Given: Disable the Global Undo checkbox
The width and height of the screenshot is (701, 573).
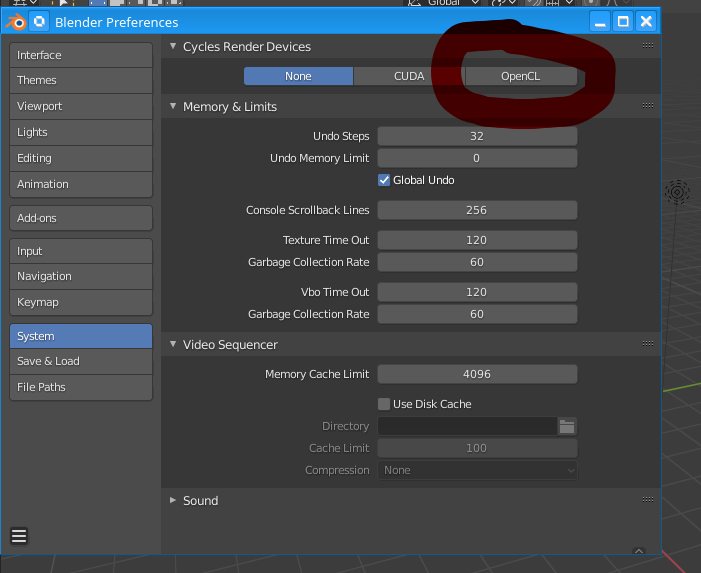Looking at the screenshot, I should [x=384, y=180].
